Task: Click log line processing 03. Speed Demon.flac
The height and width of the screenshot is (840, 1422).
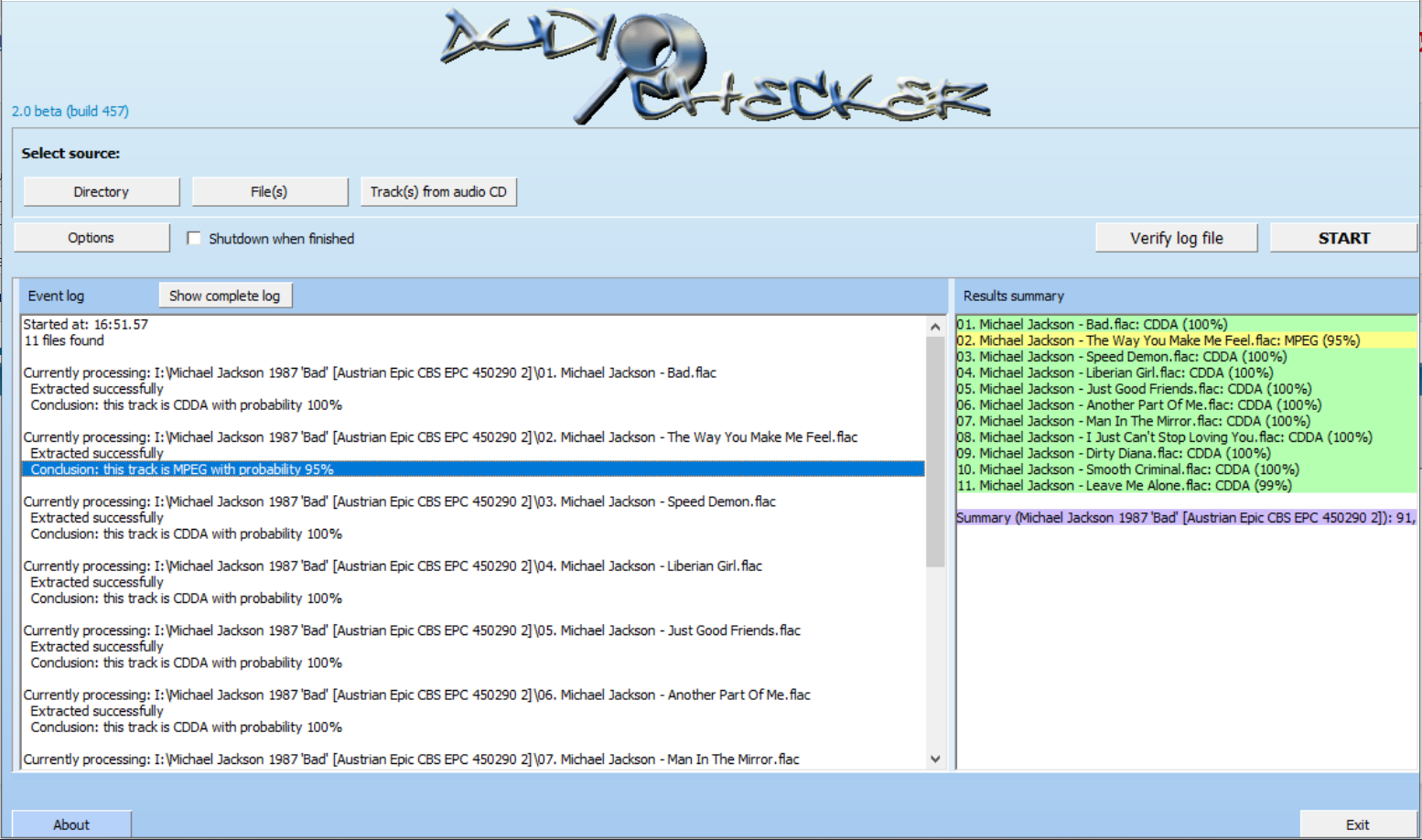Action: pos(399,501)
